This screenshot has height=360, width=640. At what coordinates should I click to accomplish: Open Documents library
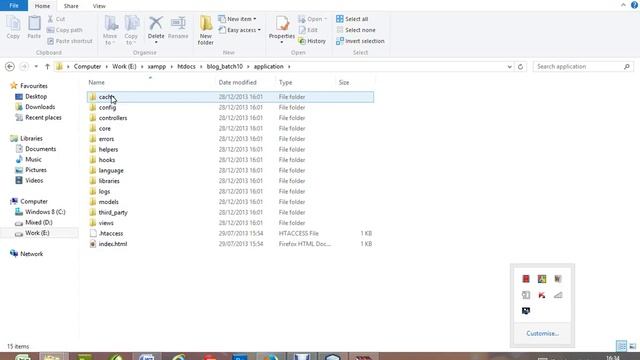pos(40,149)
